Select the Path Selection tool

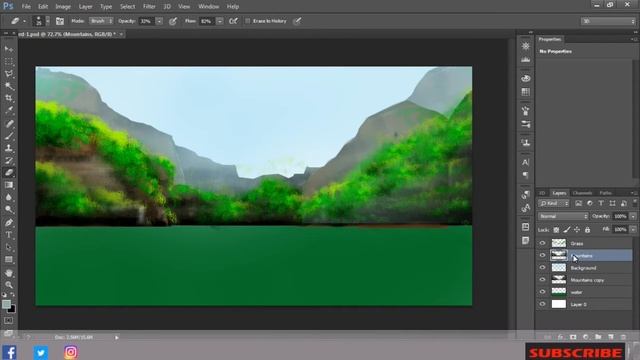9,247
